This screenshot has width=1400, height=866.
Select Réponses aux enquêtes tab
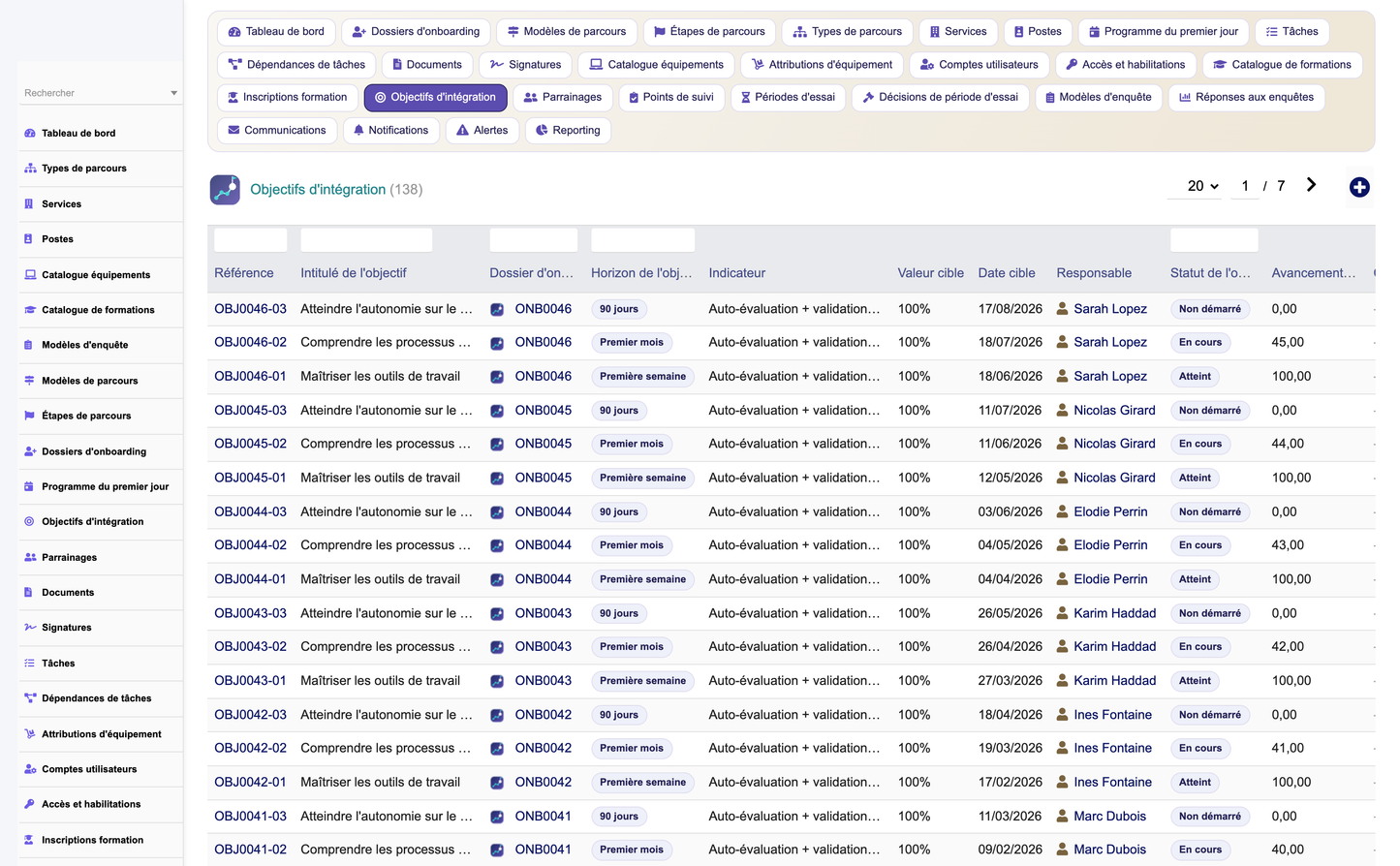tap(1246, 97)
